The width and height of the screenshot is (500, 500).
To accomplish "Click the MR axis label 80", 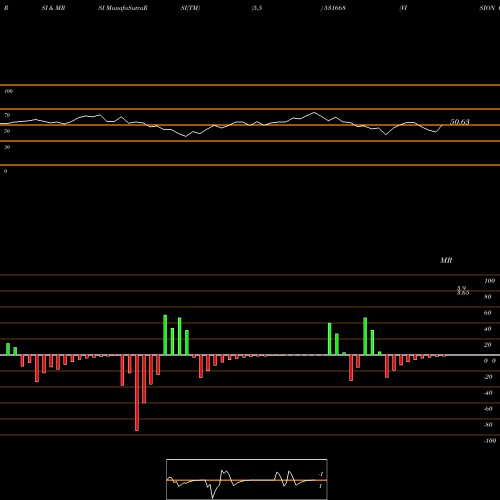I will point(488,297).
